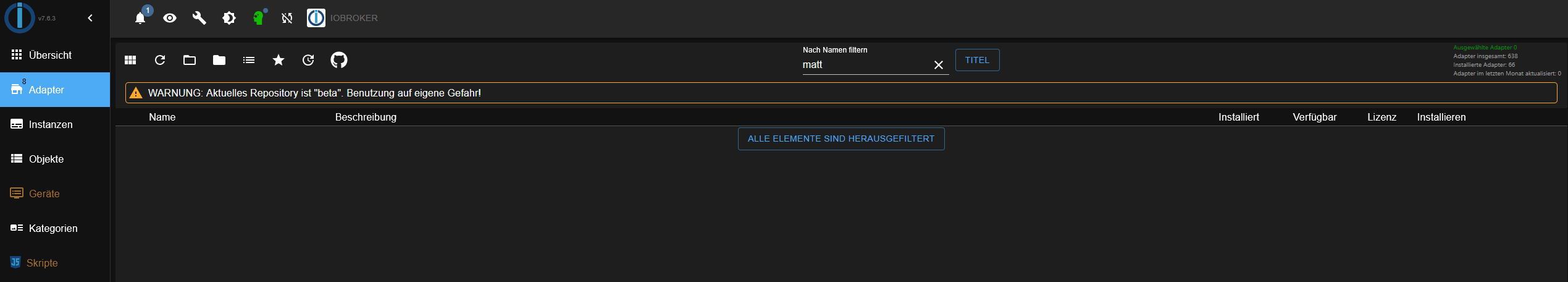Open Instanzen in the sidebar
This screenshot has height=282, width=1568.
[51, 124]
